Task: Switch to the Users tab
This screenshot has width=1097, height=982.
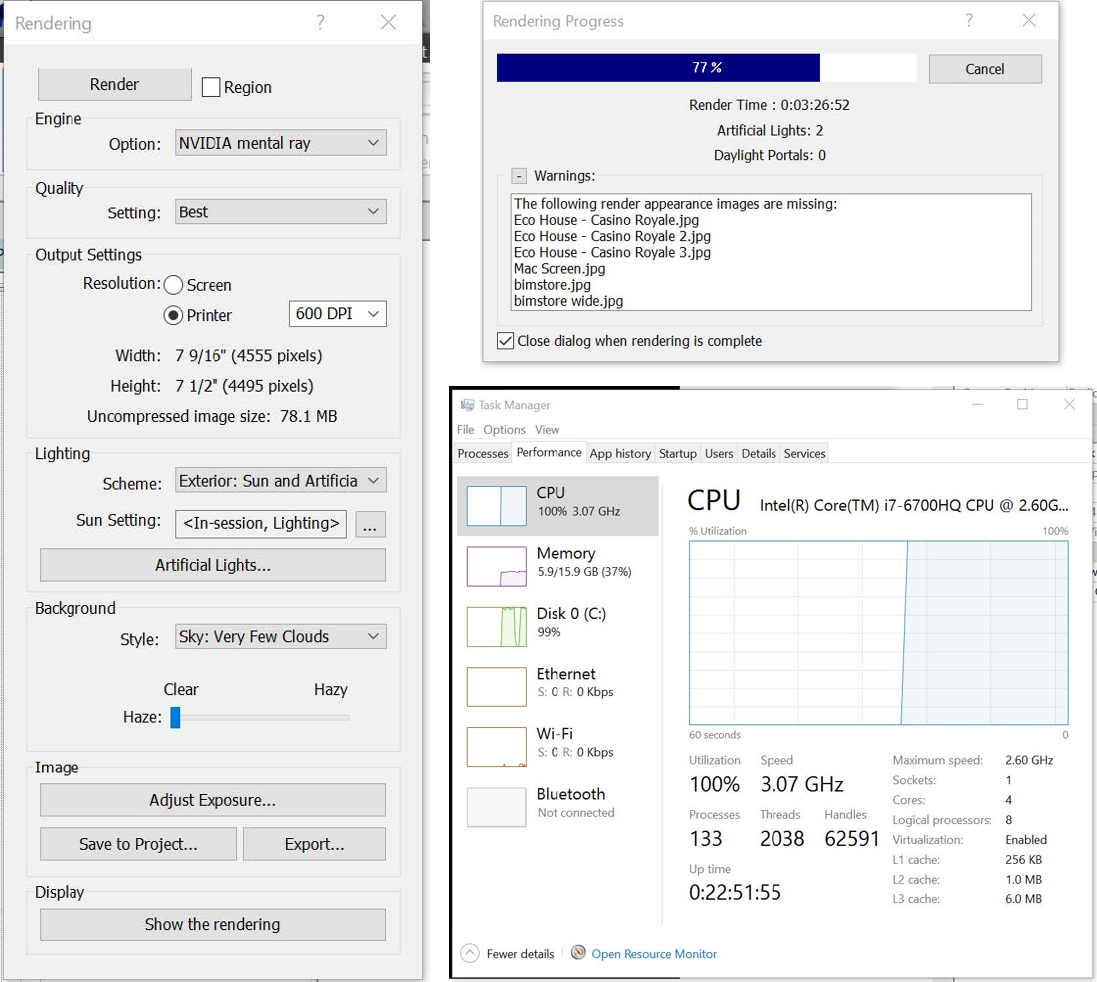Action: pos(719,453)
